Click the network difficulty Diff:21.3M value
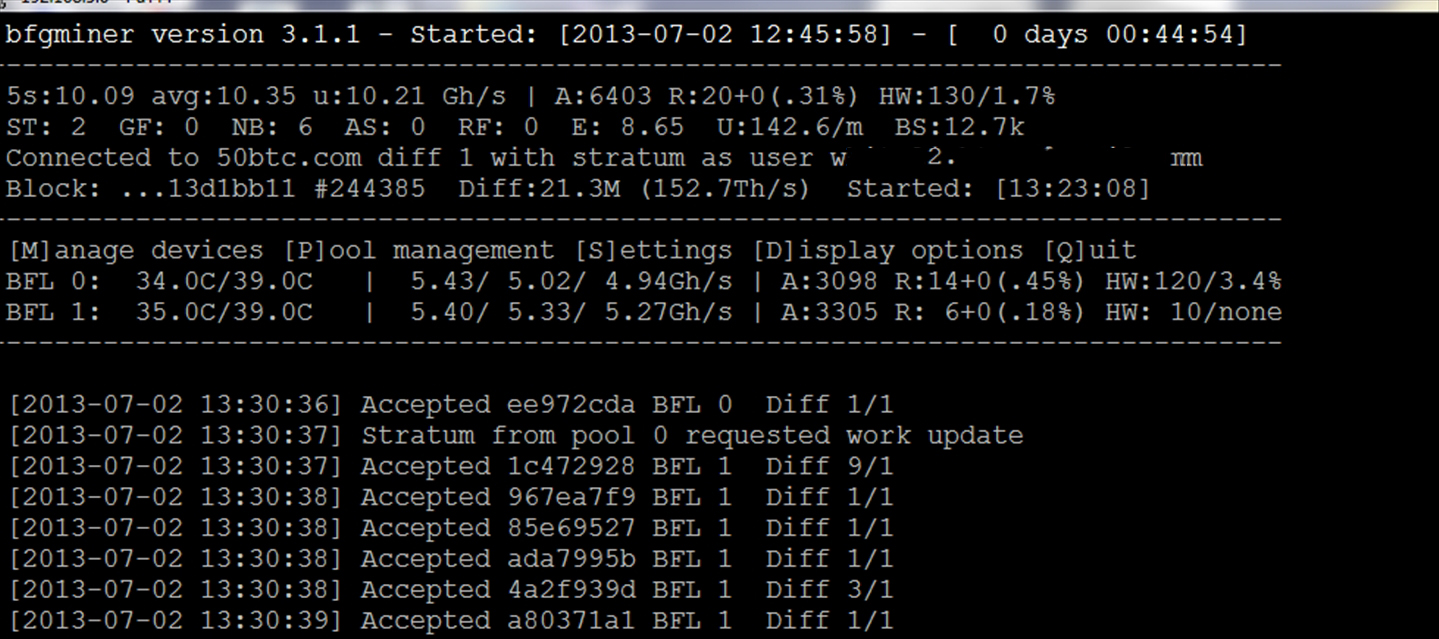The width and height of the screenshot is (1439, 639). click(x=529, y=189)
